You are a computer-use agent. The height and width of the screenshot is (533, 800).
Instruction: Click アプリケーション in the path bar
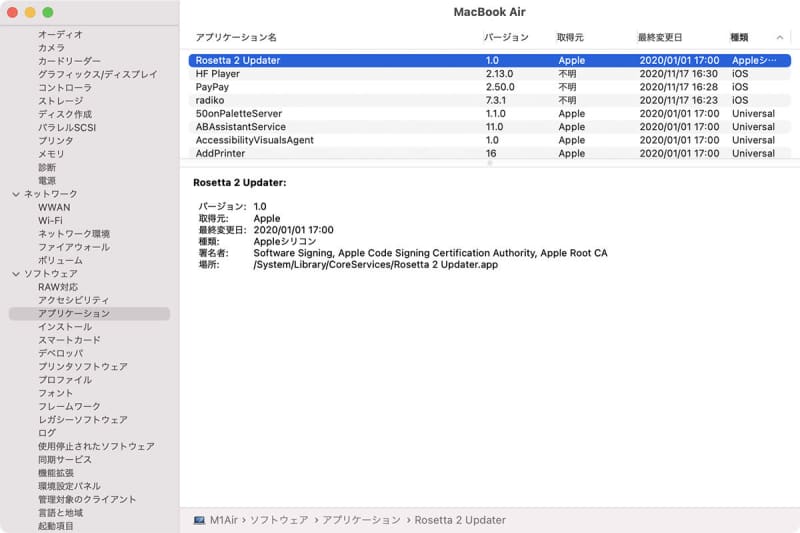pos(361,520)
